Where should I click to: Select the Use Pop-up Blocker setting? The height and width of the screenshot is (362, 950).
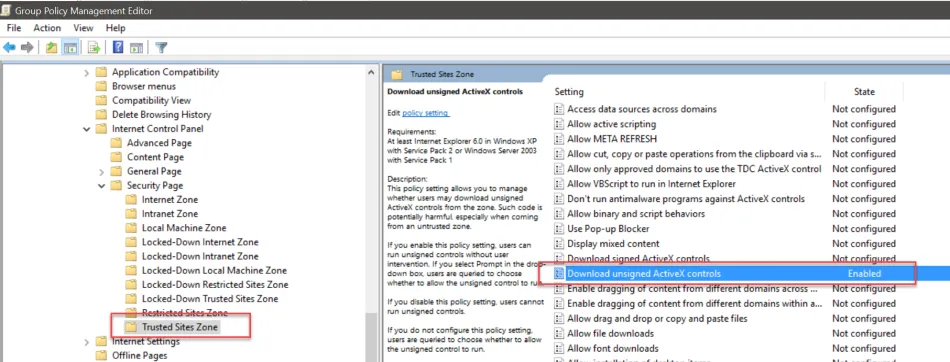pos(608,229)
